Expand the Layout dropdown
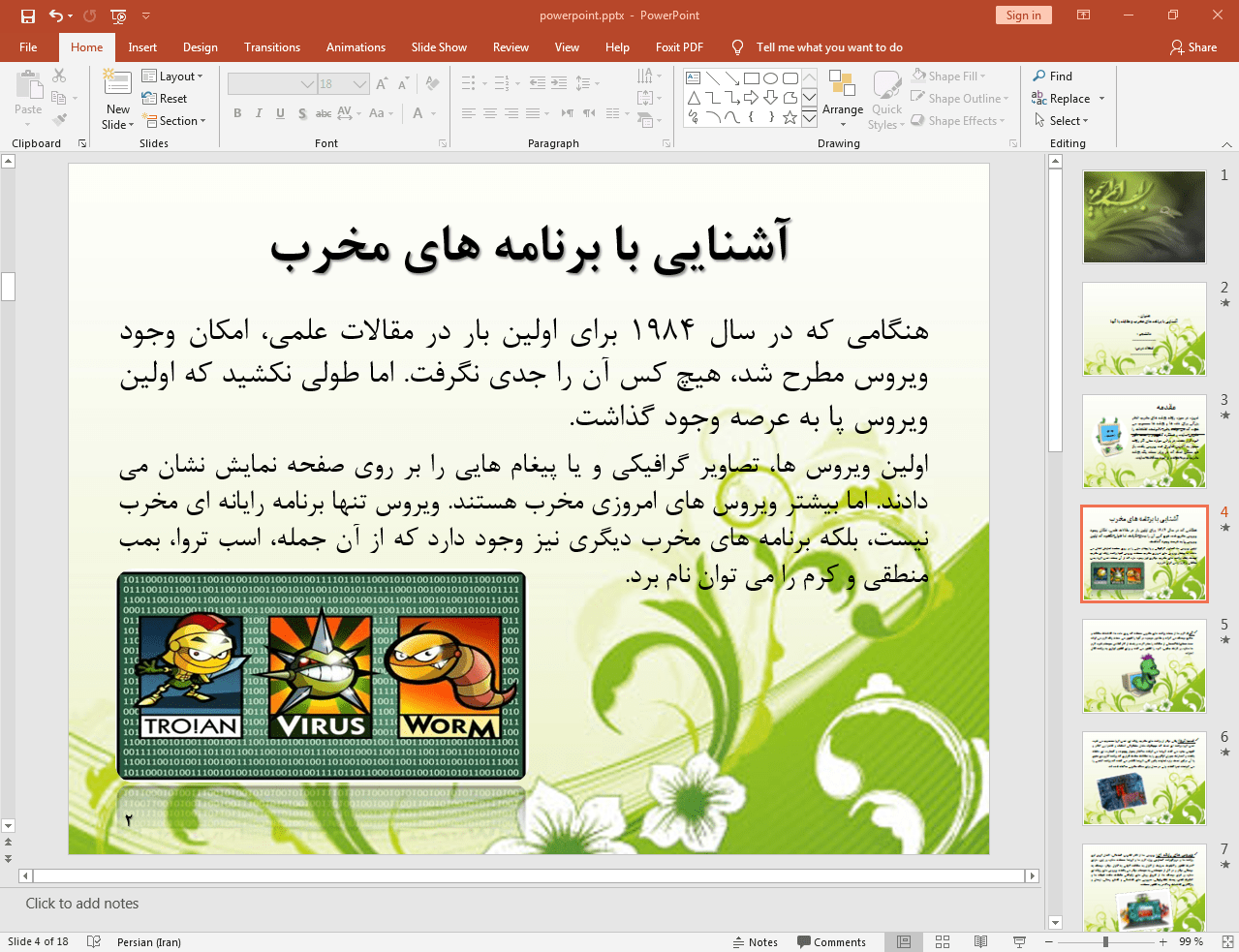This screenshot has width=1239, height=952. point(172,77)
